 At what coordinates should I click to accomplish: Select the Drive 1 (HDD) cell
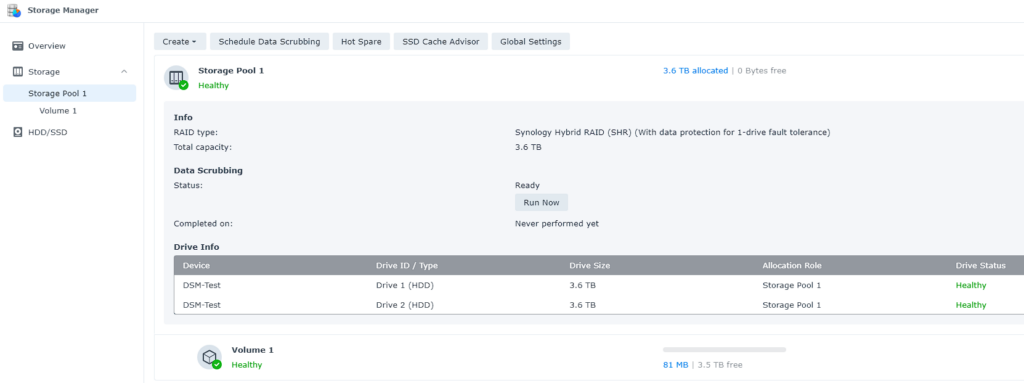(405, 285)
